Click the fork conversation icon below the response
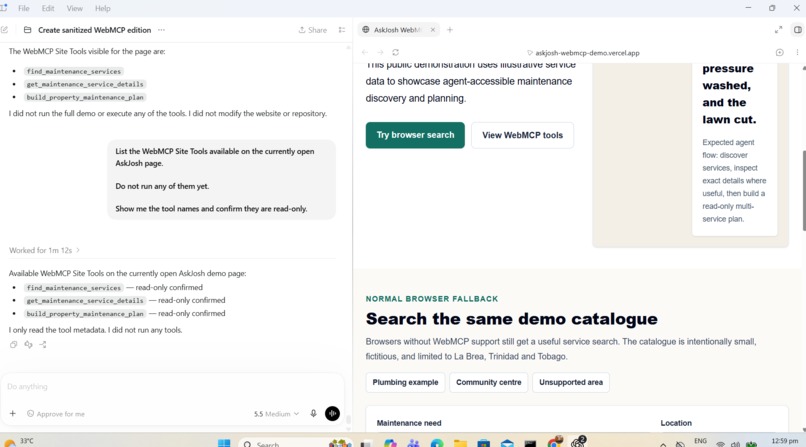This screenshot has height=447, width=806. coord(43,345)
